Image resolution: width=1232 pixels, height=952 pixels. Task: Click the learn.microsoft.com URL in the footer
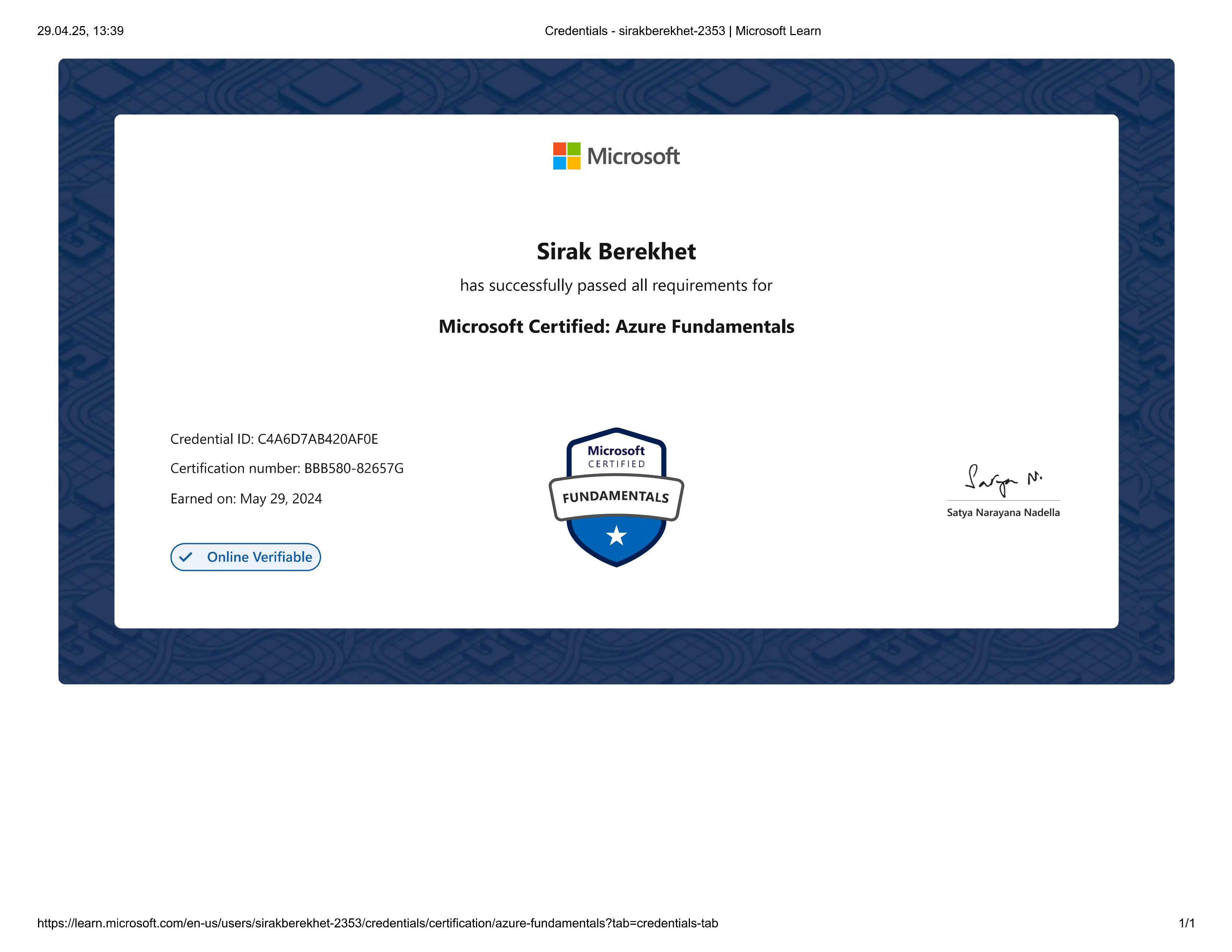point(377,923)
